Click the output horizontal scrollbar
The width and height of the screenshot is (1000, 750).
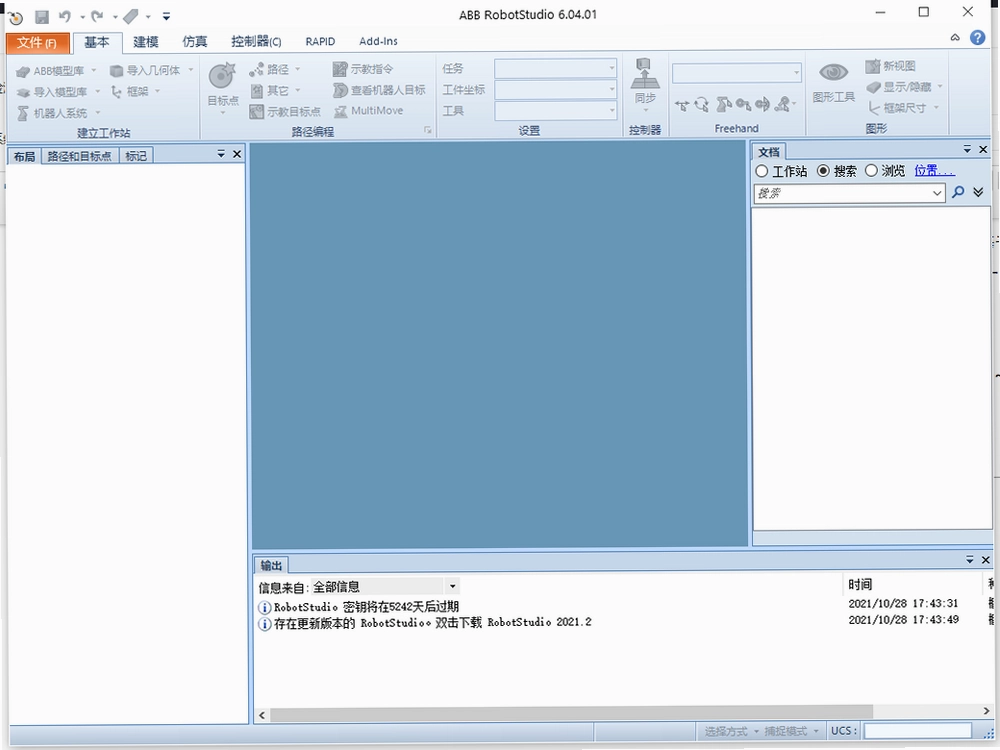pyautogui.click(x=571, y=713)
